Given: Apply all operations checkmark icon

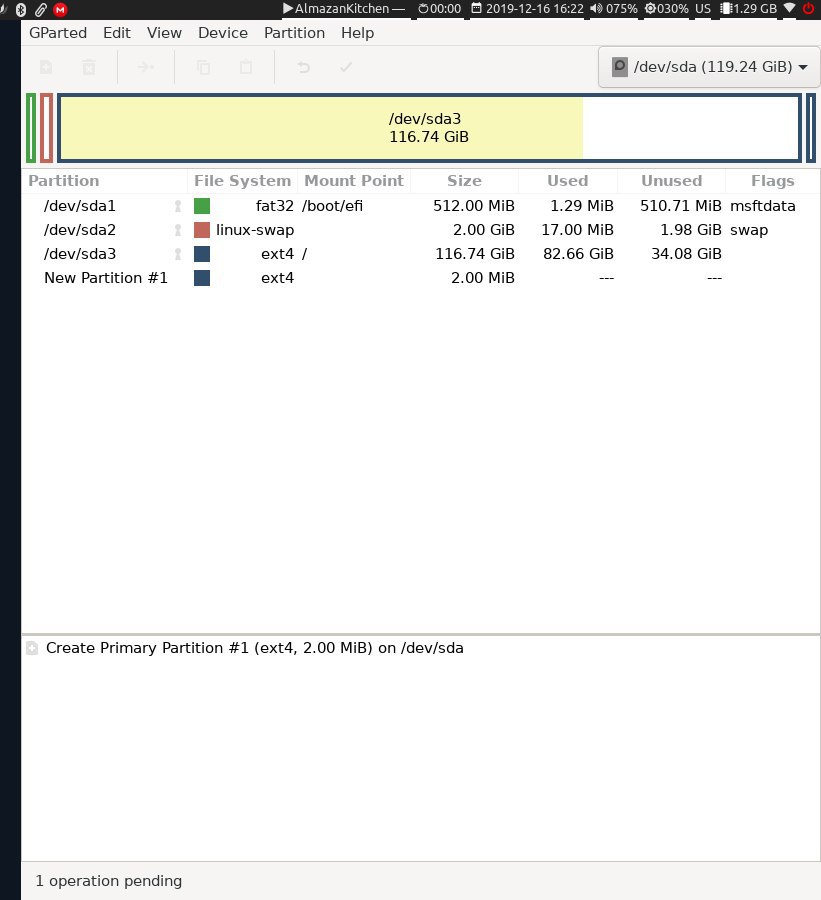Looking at the screenshot, I should click(346, 67).
